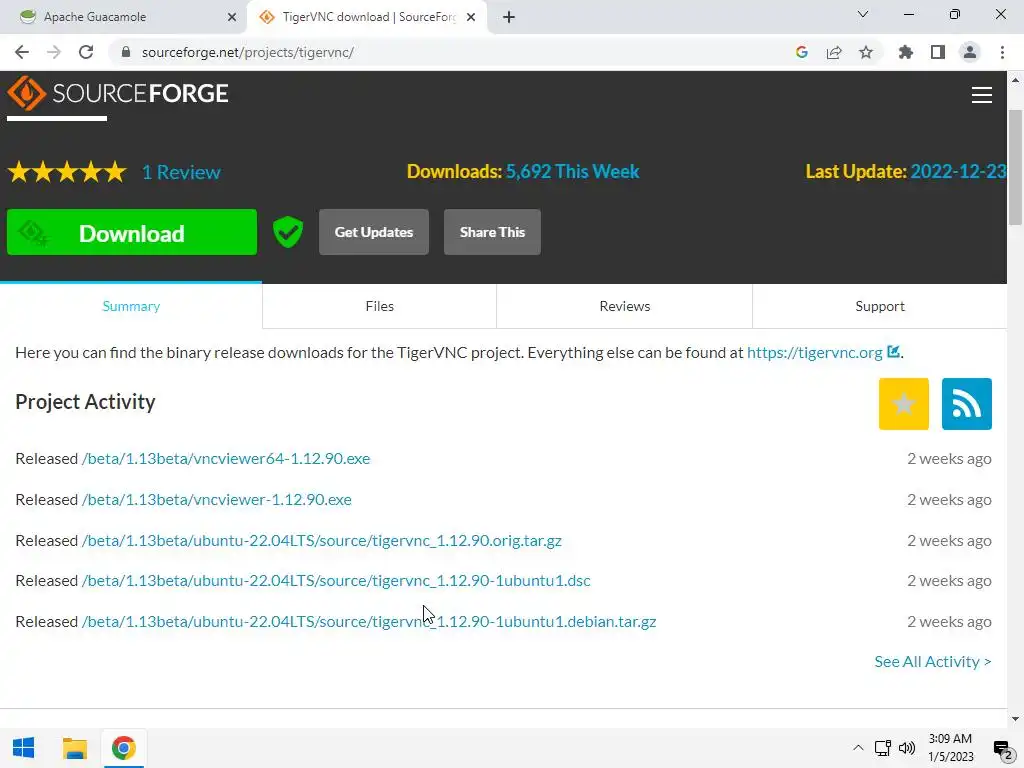The width and height of the screenshot is (1024, 768).
Task: Open the tab search dropdown arrow
Action: [863, 14]
